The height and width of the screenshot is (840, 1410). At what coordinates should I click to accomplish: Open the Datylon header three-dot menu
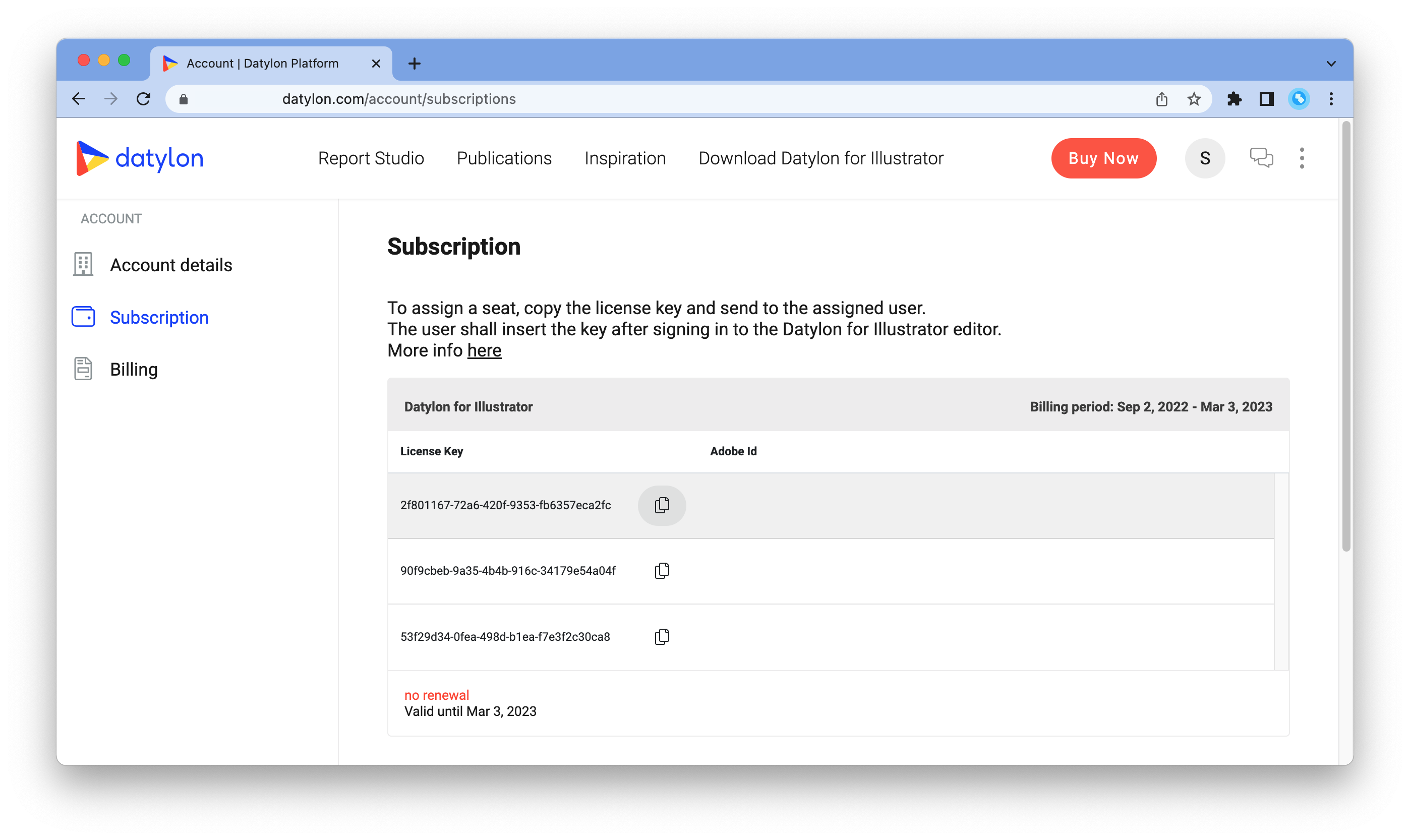point(1302,158)
